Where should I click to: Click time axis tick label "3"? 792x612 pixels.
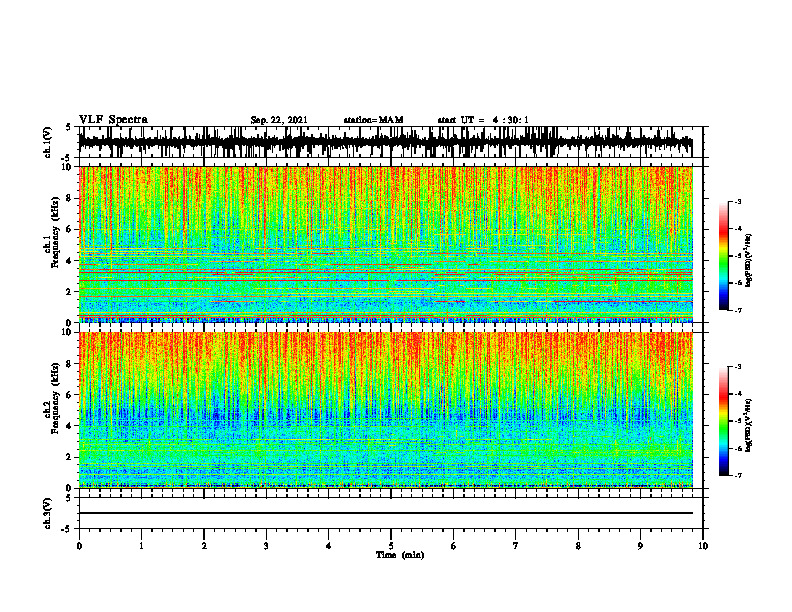266,546
